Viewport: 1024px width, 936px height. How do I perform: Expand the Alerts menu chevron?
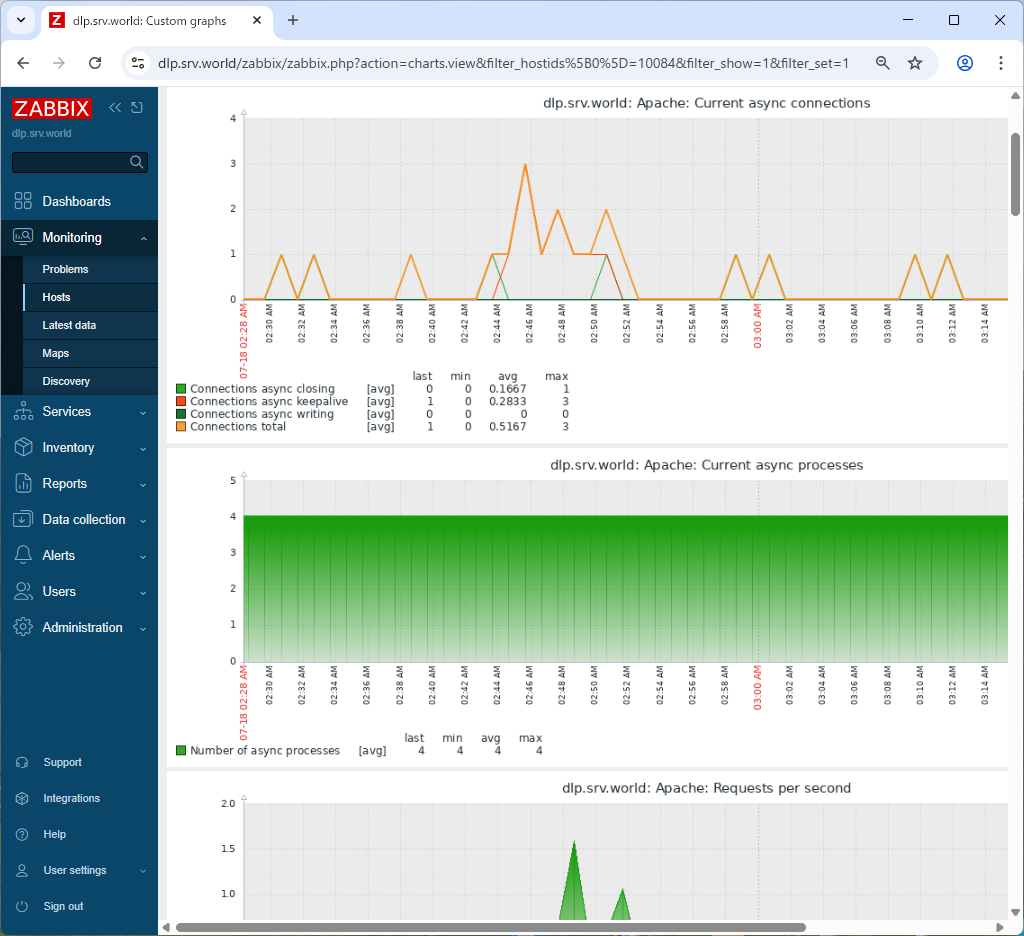pyautogui.click(x=144, y=557)
